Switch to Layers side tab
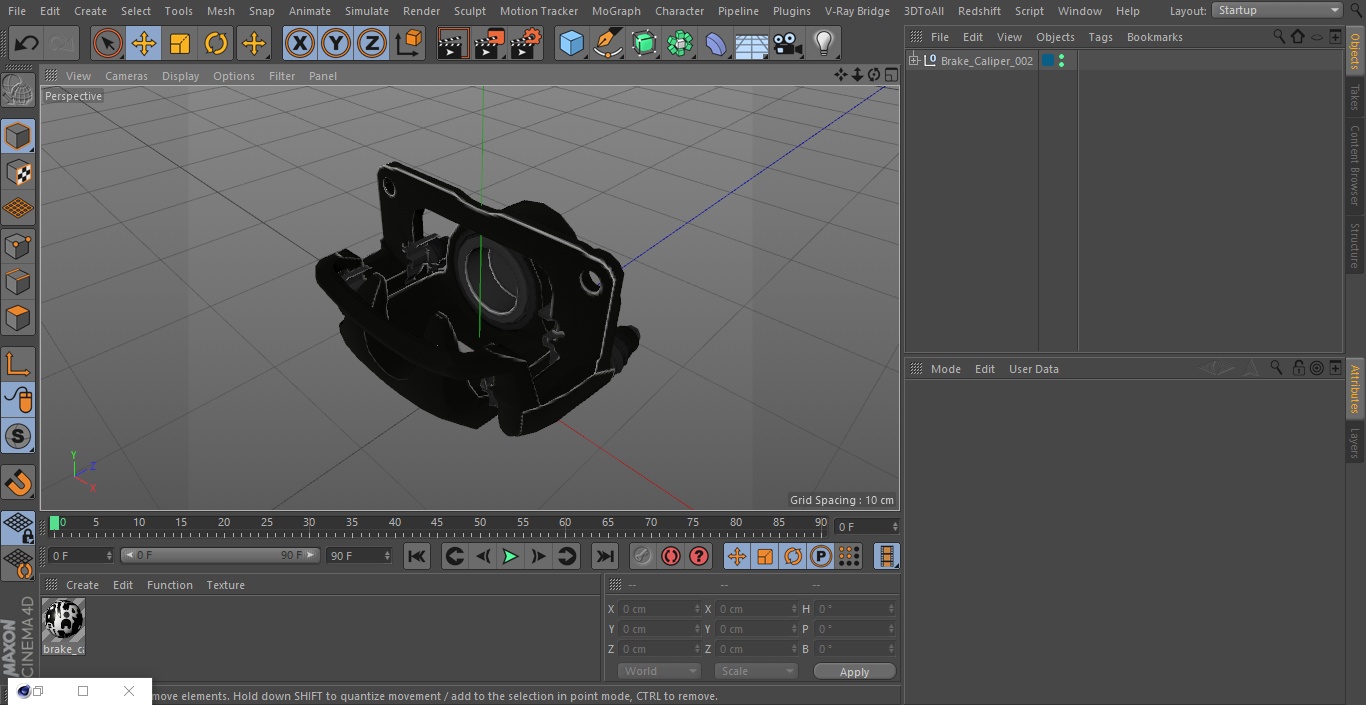 click(x=1355, y=442)
